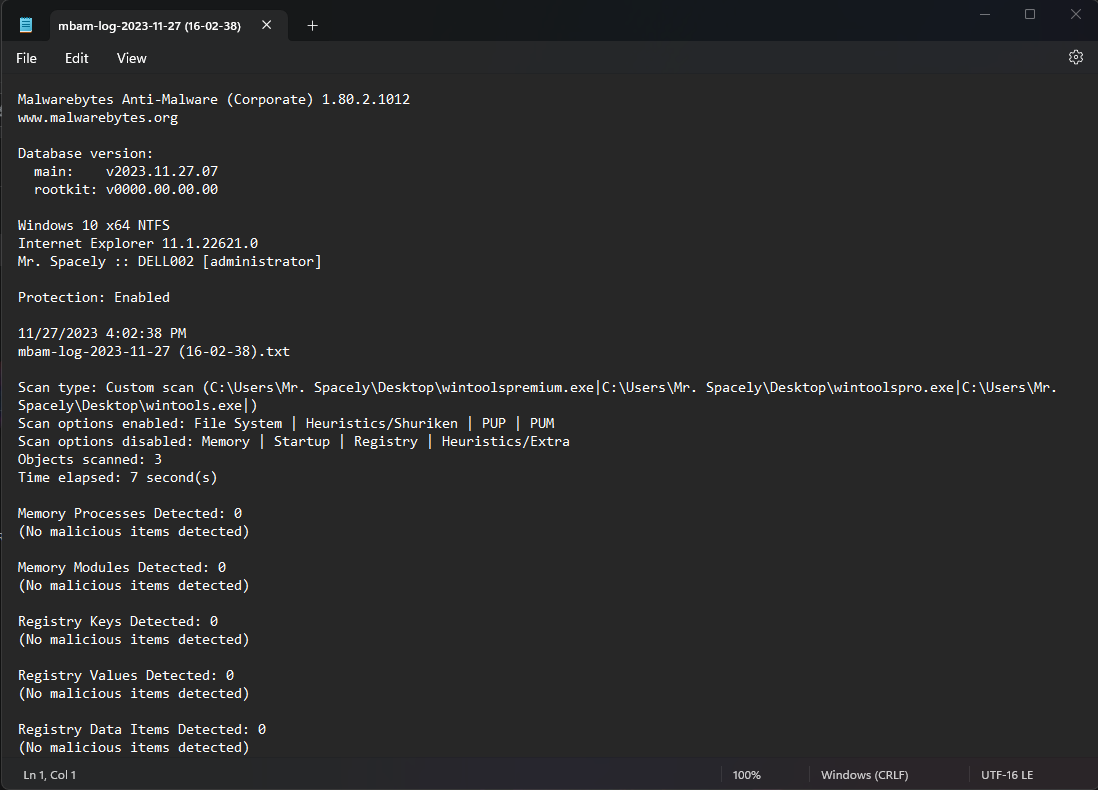Open the Notepad settings gear icon
This screenshot has height=790, width=1098.
(x=1076, y=57)
